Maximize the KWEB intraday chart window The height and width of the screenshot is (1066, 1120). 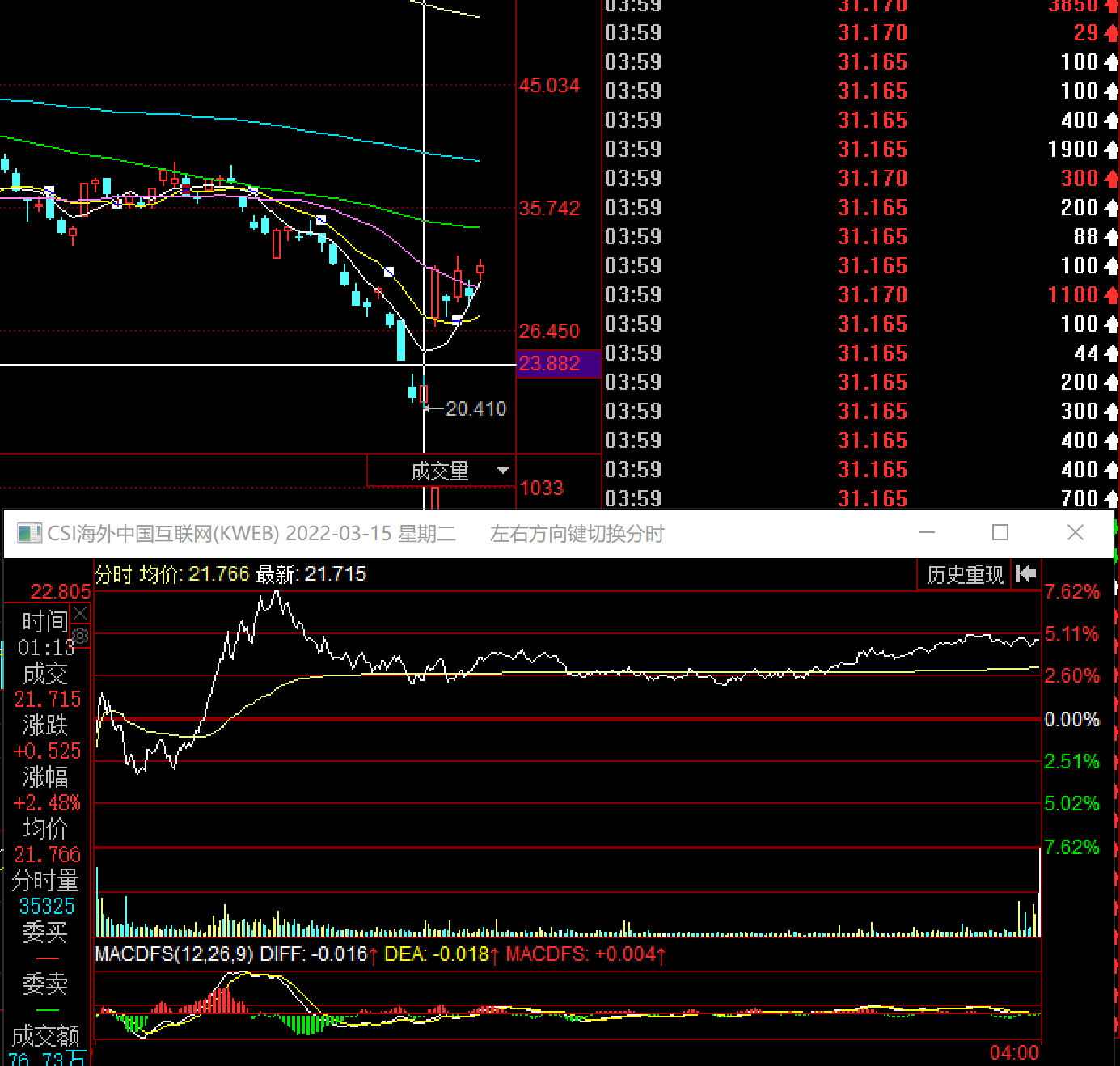[1000, 533]
